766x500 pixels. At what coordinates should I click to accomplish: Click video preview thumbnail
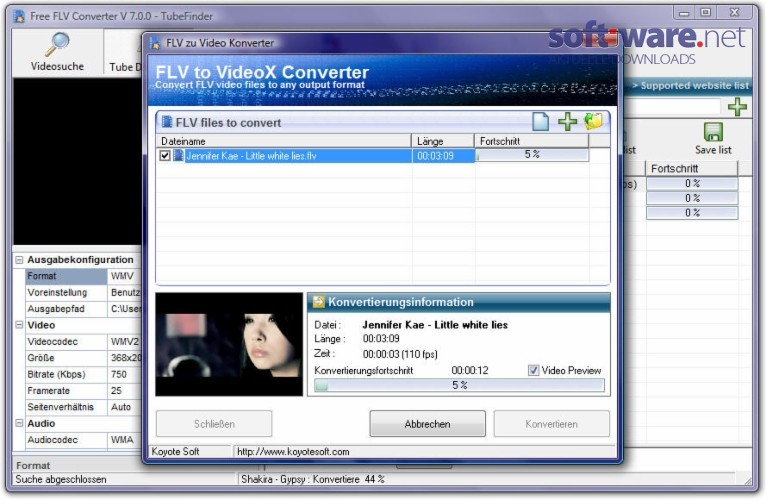coord(229,344)
